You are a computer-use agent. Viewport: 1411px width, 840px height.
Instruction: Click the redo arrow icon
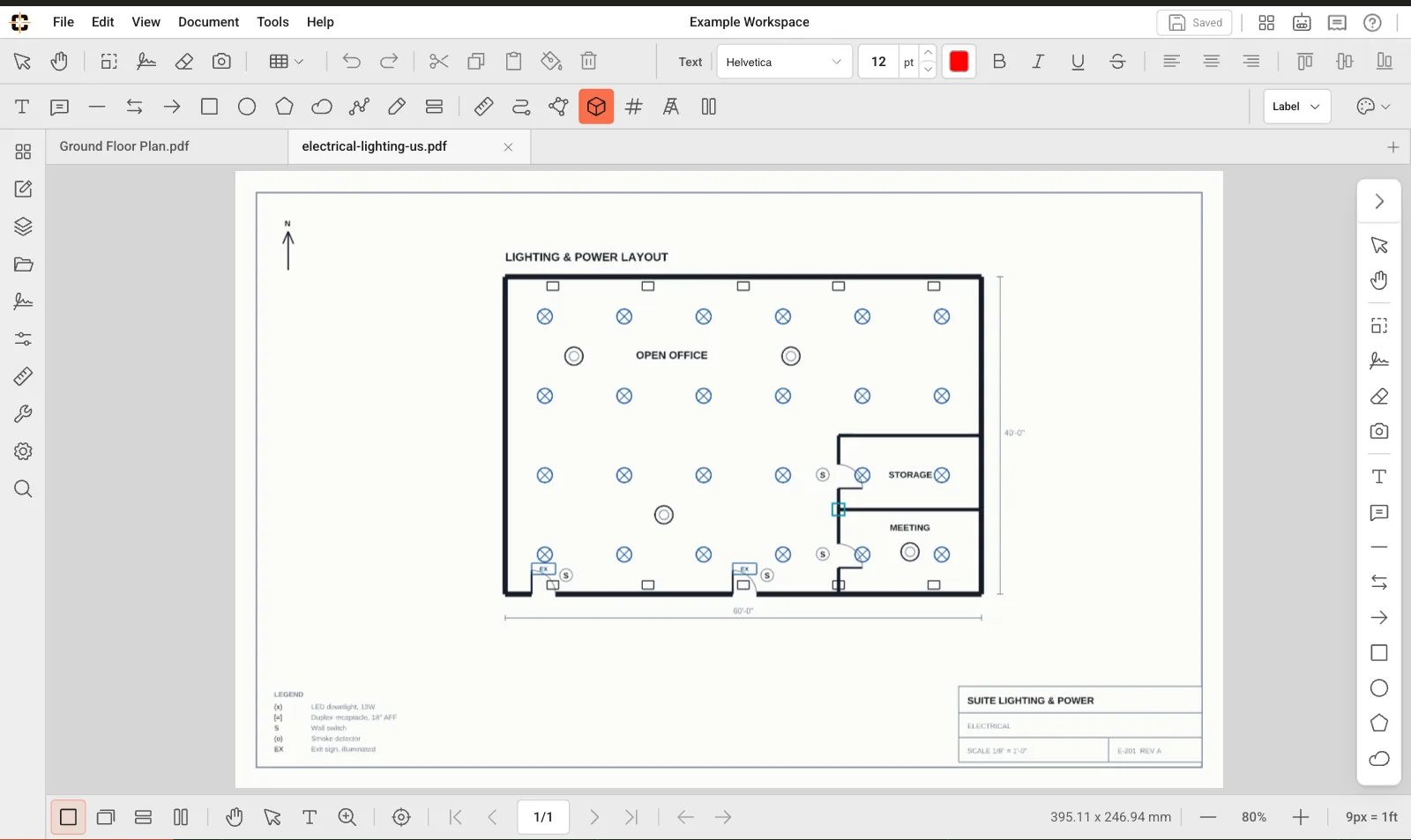(389, 62)
